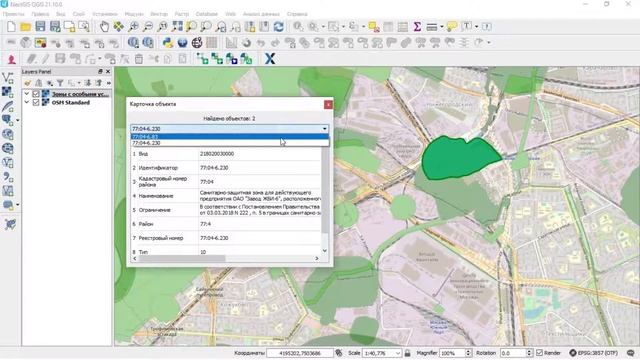Screen dimensions: 640x360
Task: Open the text annotation dropdown arrow
Action: click(x=476, y=27)
